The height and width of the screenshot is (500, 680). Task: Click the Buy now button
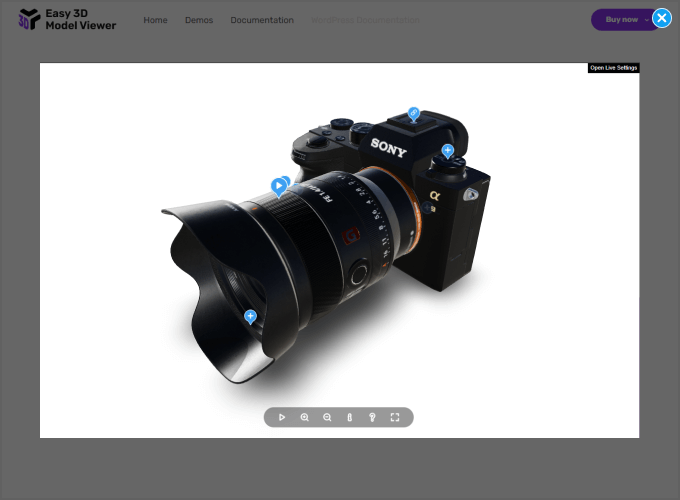621,20
